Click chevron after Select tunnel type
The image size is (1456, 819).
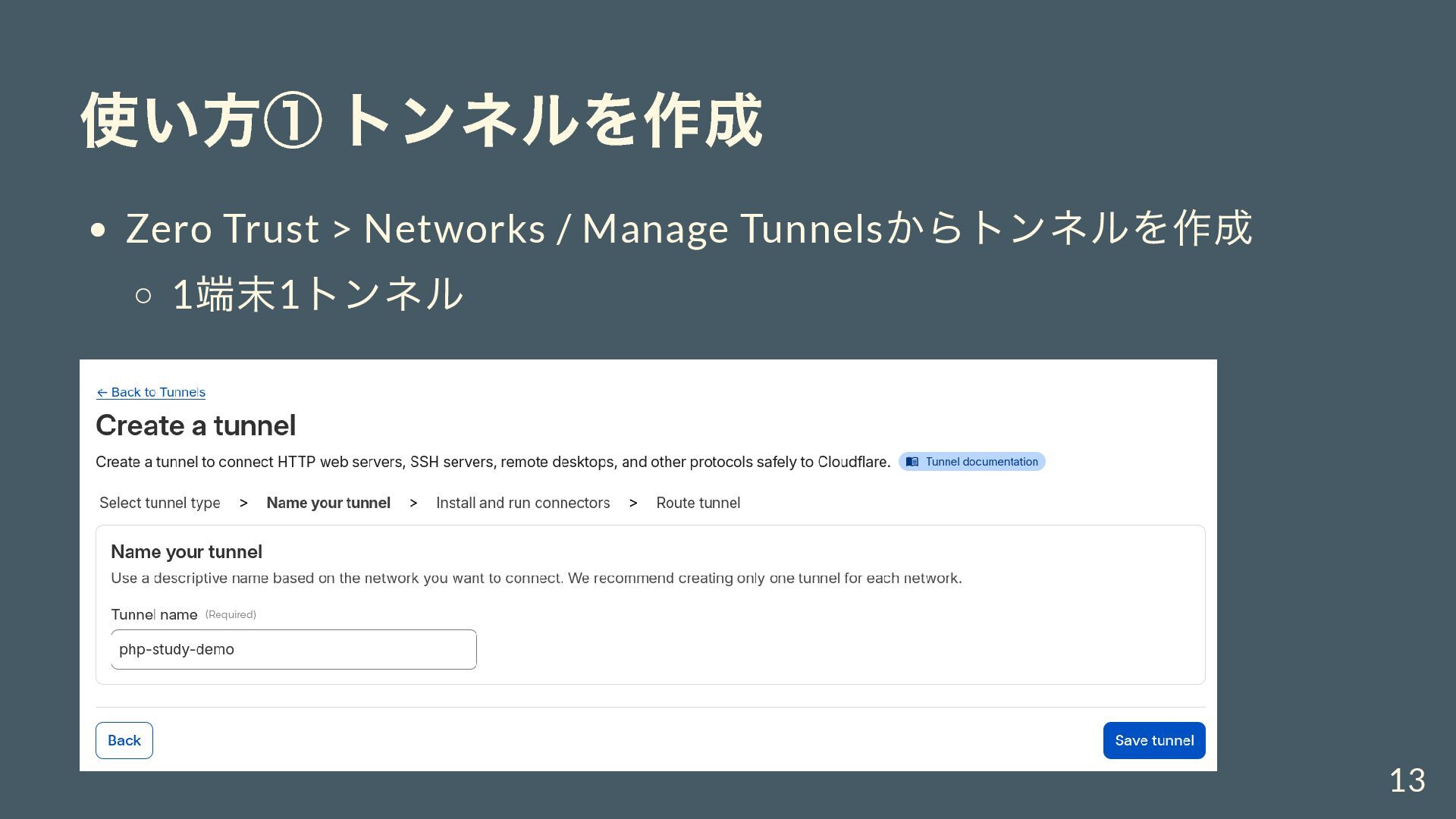[243, 504]
